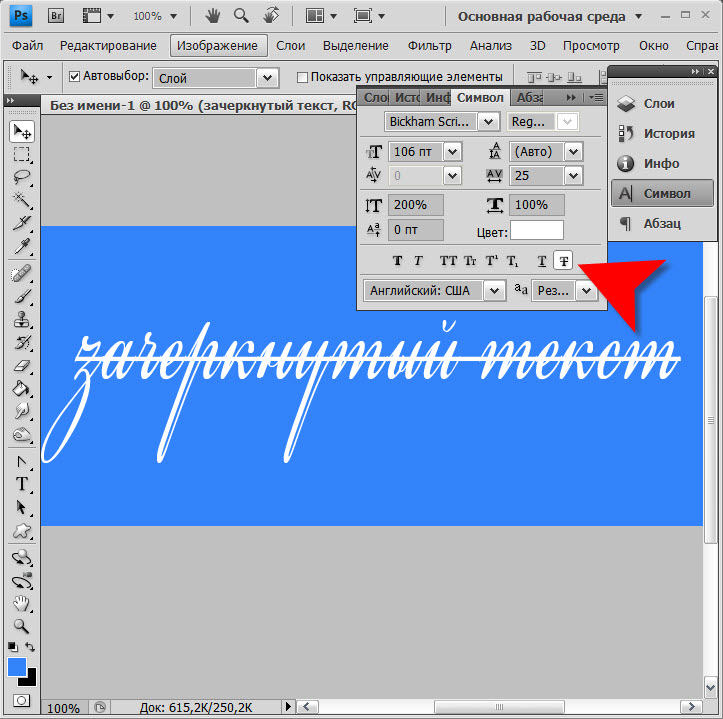Select the Move tool in toolbox
723x719 pixels.
[x=22, y=132]
